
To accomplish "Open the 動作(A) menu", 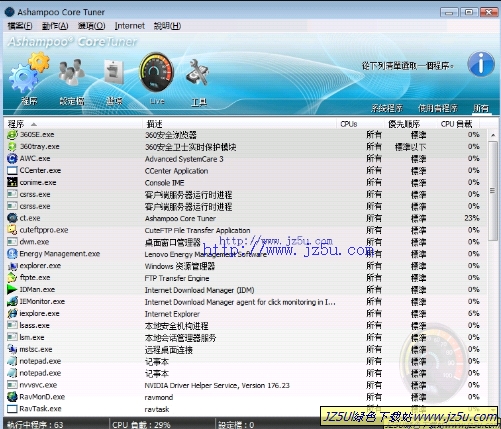I will (x=55, y=26).
